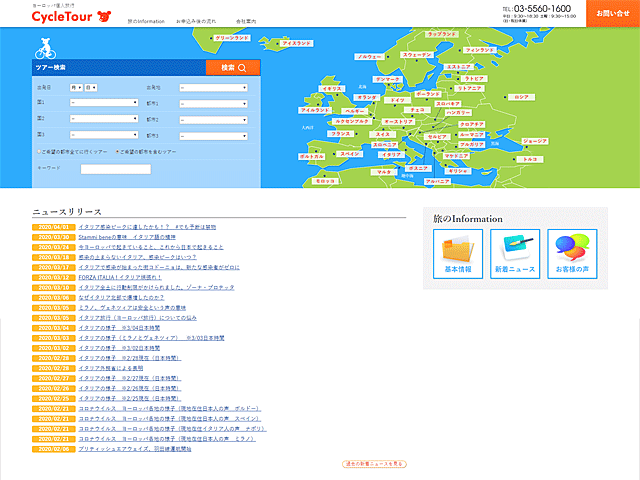640x480 pixels.
Task: Click the お問い合せ contact button
Action: 613,13
